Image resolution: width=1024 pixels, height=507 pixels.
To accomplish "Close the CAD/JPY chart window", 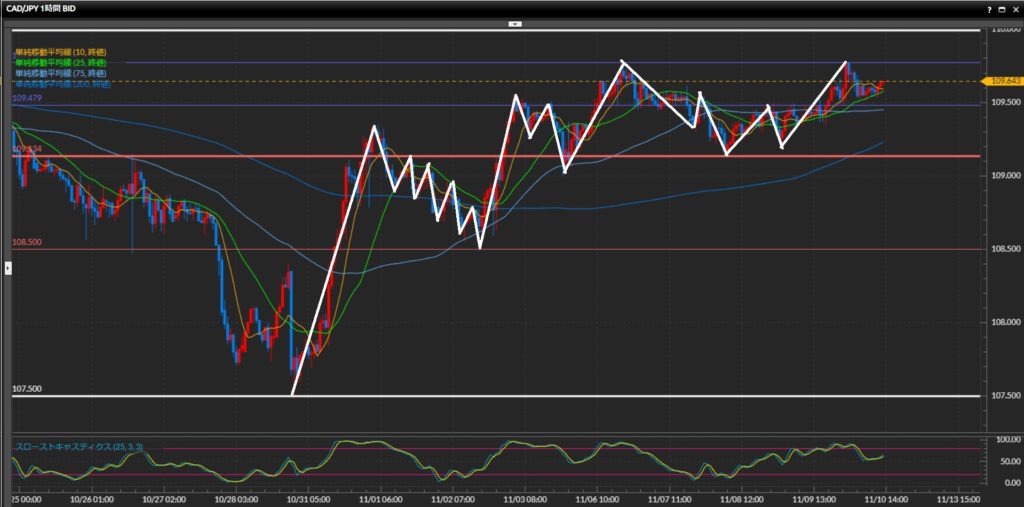I will [x=1015, y=9].
